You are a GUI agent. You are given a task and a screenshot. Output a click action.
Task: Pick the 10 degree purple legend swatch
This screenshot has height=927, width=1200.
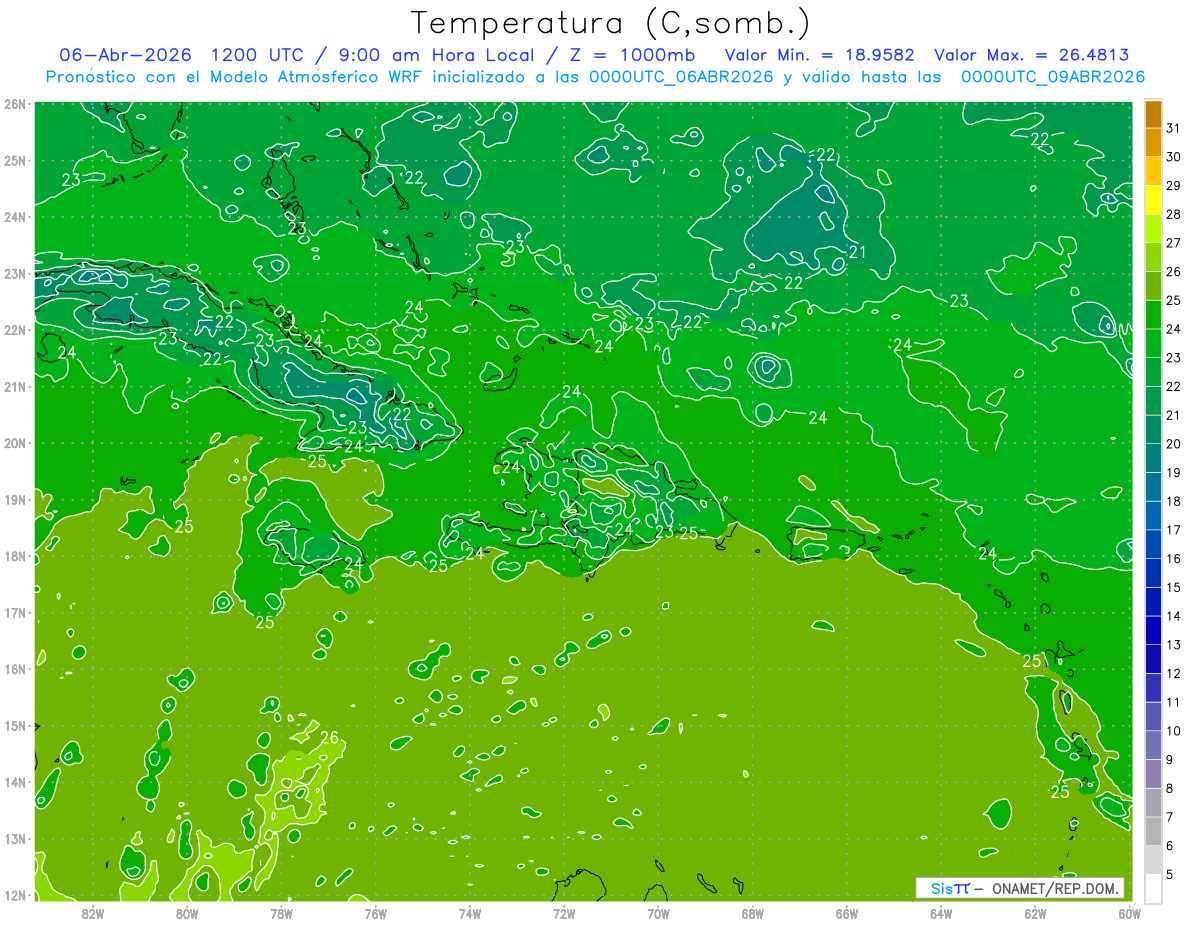tap(1153, 716)
